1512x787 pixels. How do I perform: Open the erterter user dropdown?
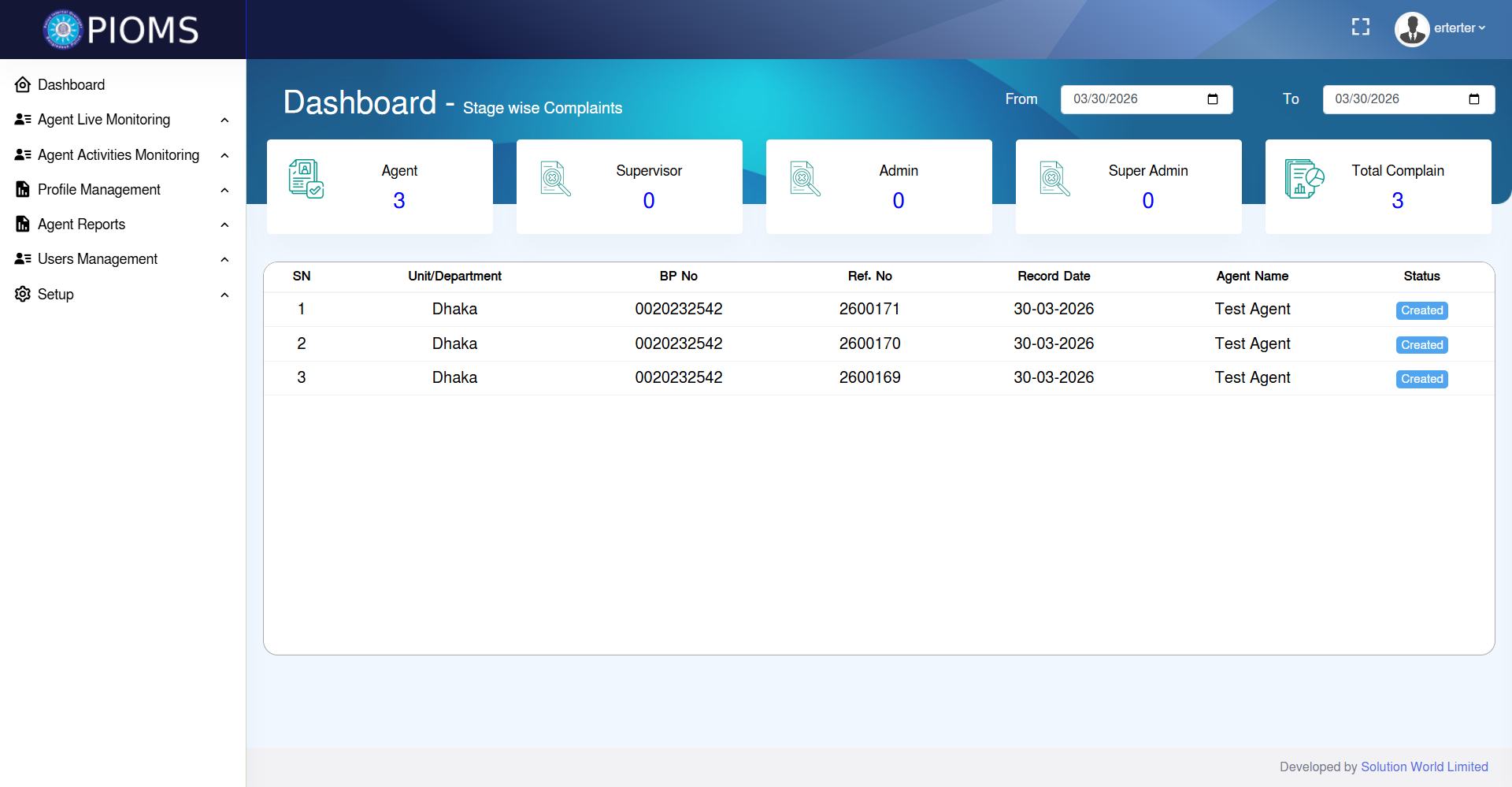[1459, 28]
